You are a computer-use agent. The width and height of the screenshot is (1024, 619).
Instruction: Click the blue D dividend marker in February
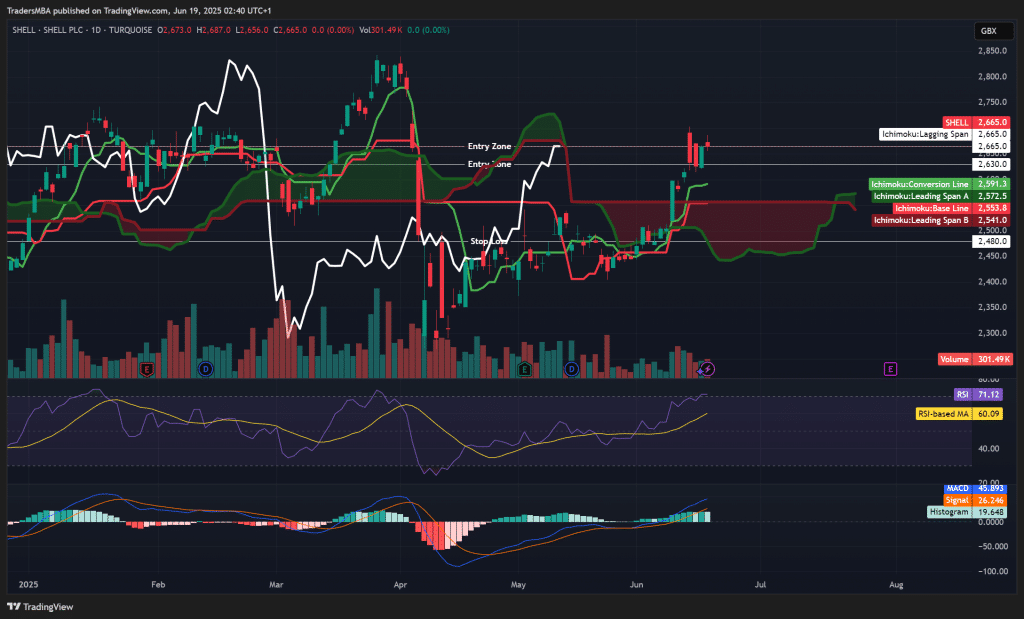coord(206,369)
